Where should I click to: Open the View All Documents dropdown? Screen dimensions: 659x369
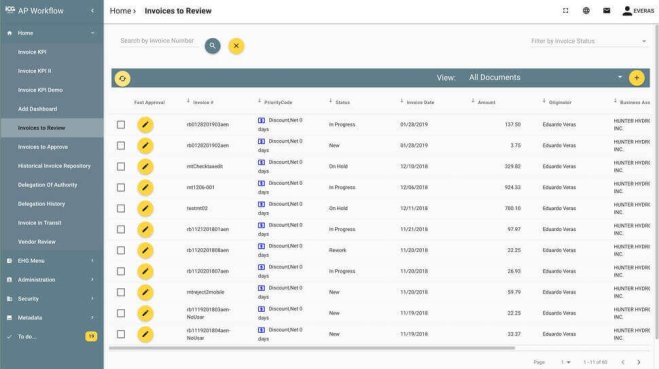click(x=546, y=78)
